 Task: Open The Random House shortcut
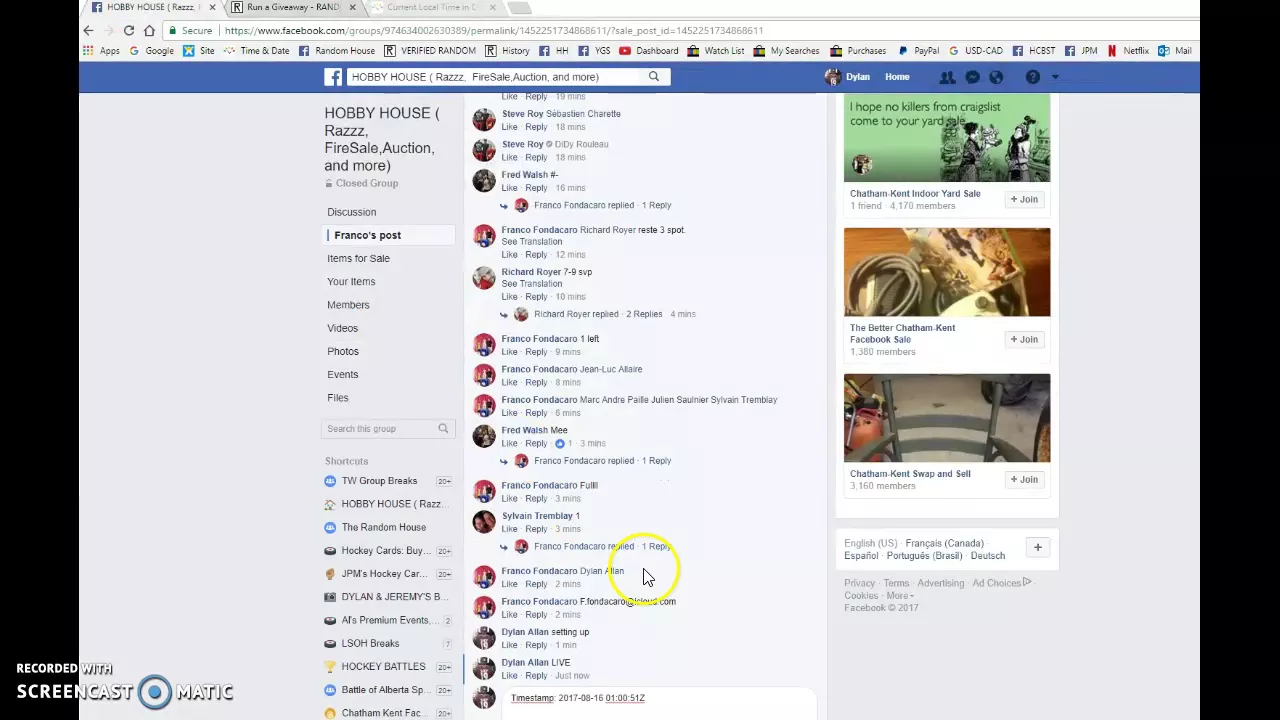(x=384, y=527)
